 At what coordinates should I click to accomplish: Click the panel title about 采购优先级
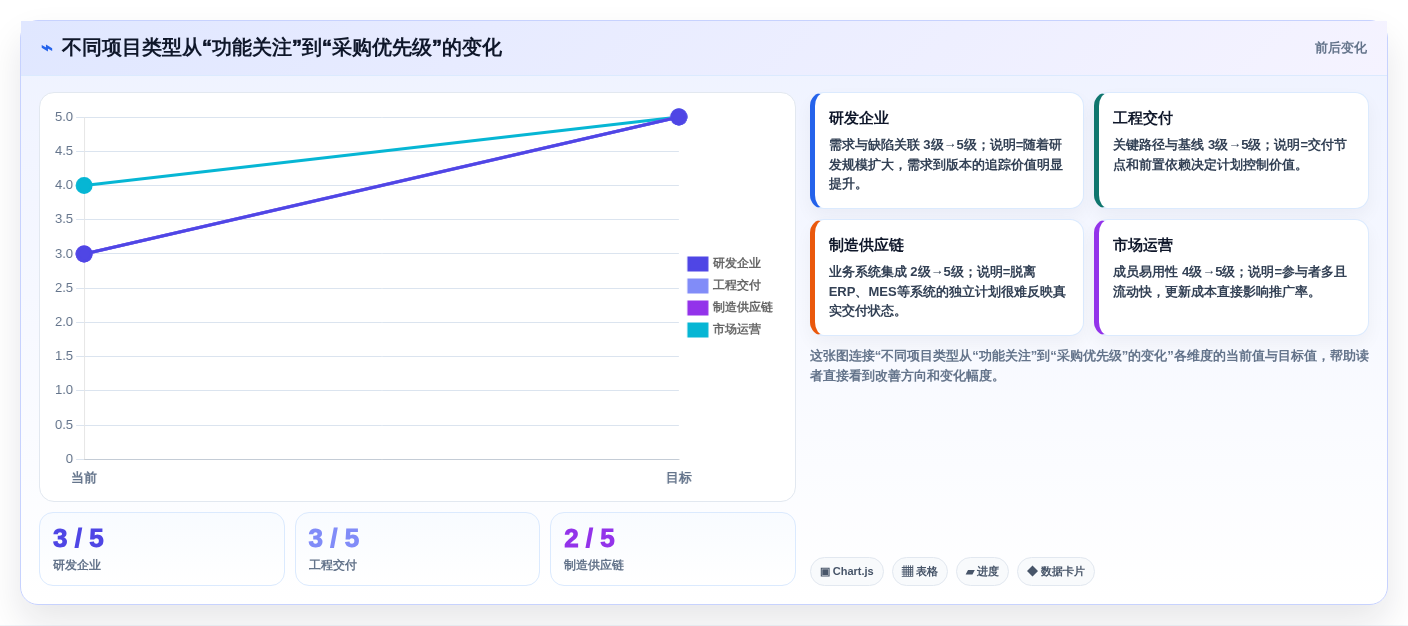pyautogui.click(x=282, y=48)
